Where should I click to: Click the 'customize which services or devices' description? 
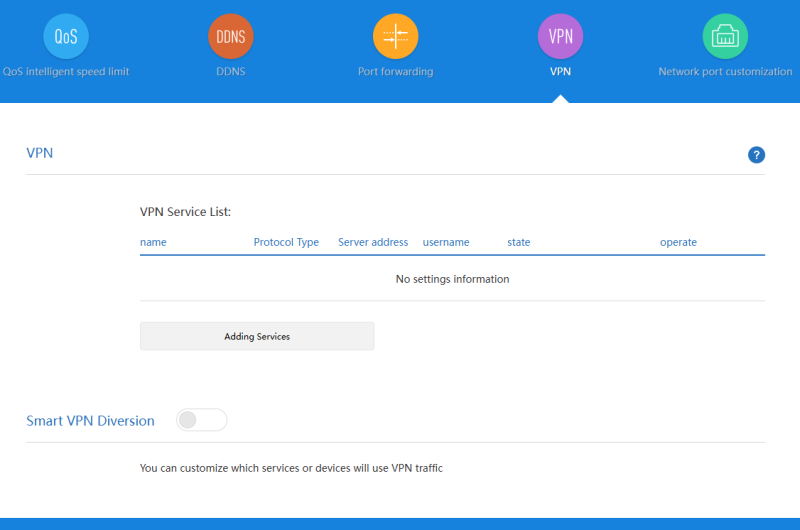[291, 468]
